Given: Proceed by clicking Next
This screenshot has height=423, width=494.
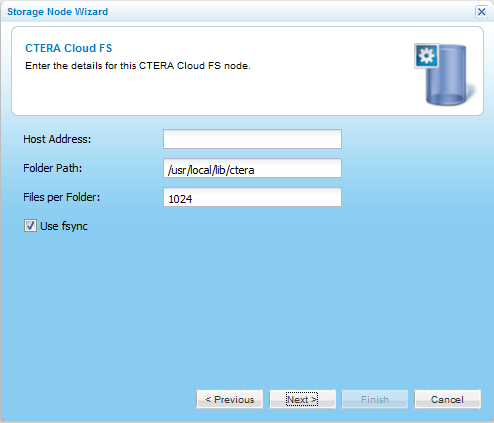Looking at the screenshot, I should 302,399.
